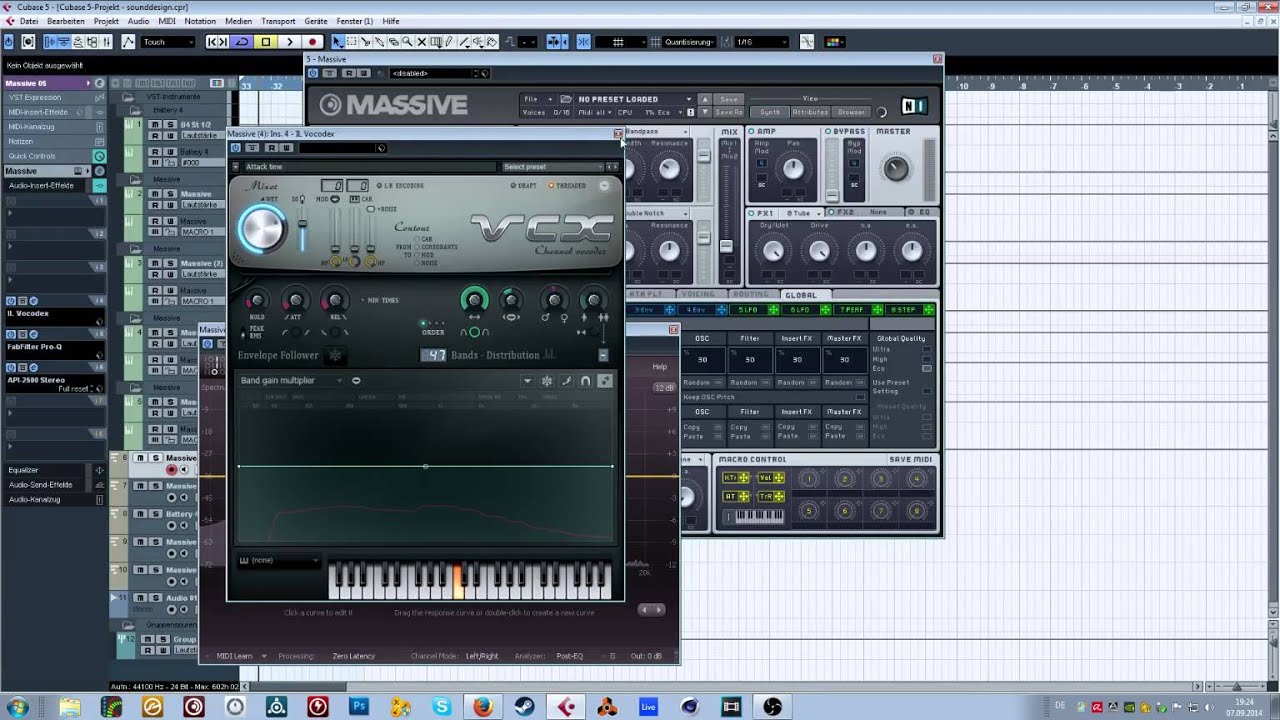Select the arrow Object Selection tool

coord(338,42)
